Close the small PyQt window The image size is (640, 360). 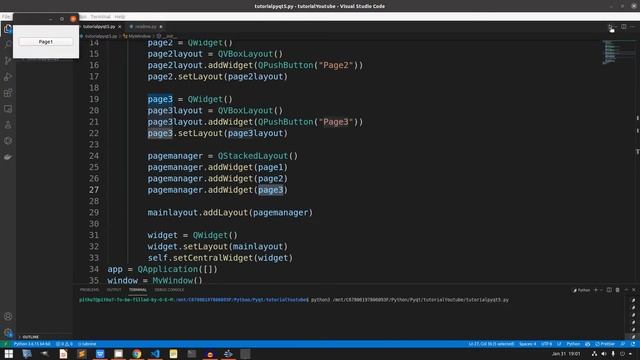point(73,19)
